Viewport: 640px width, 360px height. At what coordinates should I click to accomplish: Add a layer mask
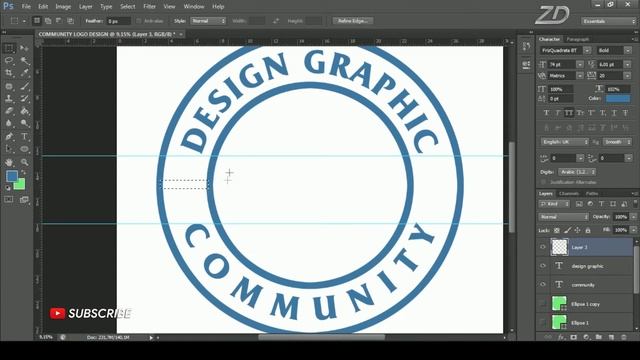tap(573, 337)
